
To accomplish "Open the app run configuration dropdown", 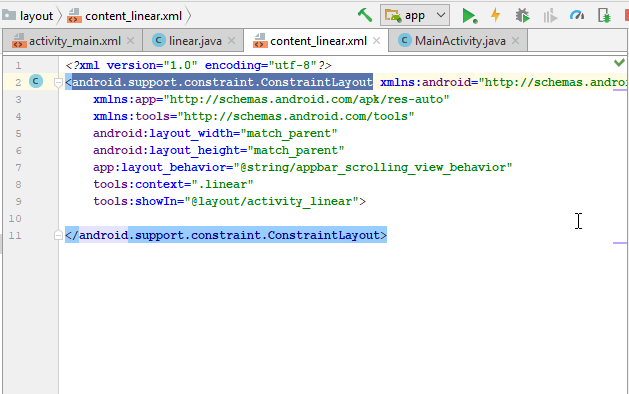I will click(415, 15).
